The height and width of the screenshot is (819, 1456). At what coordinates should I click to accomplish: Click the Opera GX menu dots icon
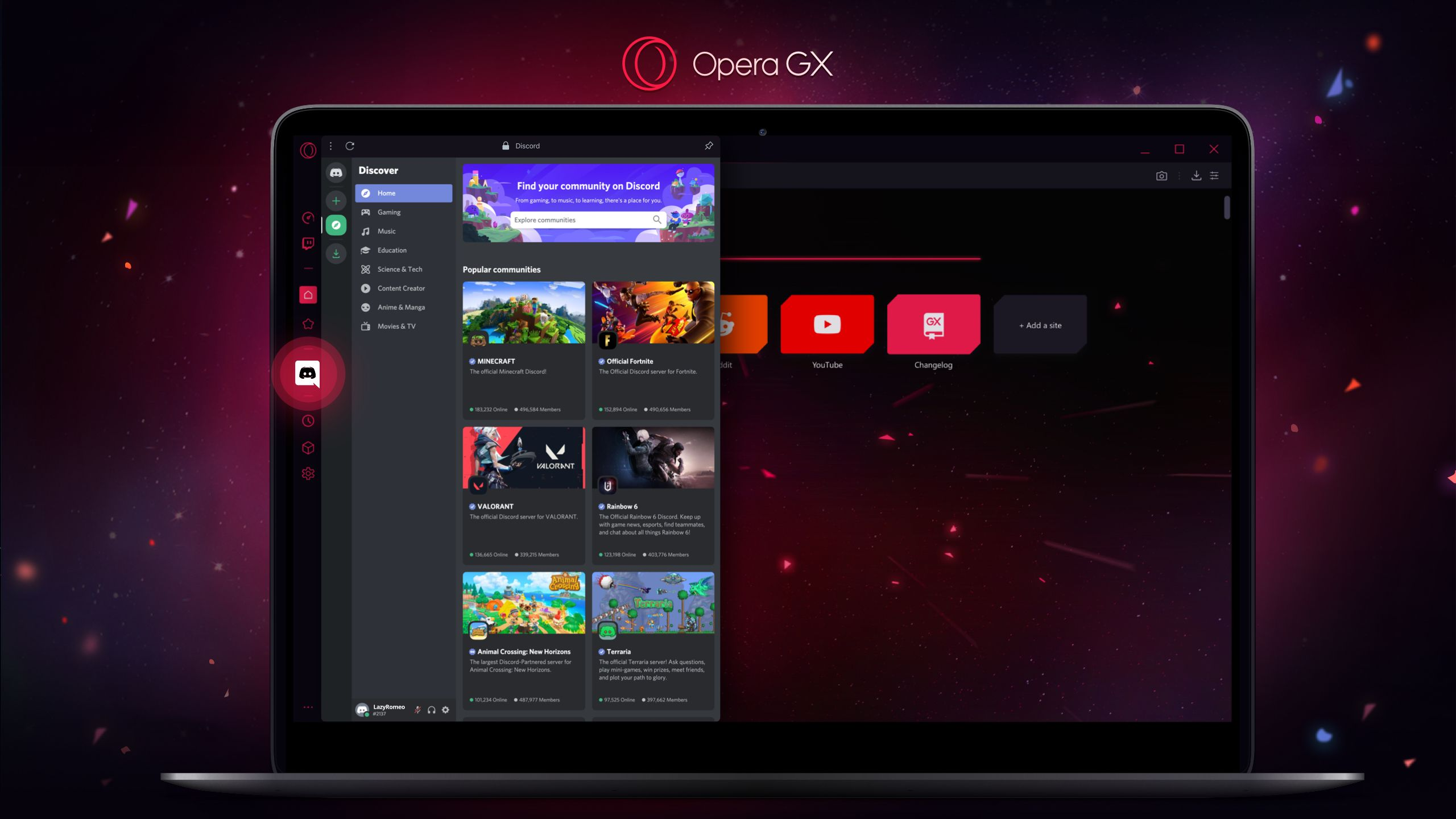coord(330,146)
